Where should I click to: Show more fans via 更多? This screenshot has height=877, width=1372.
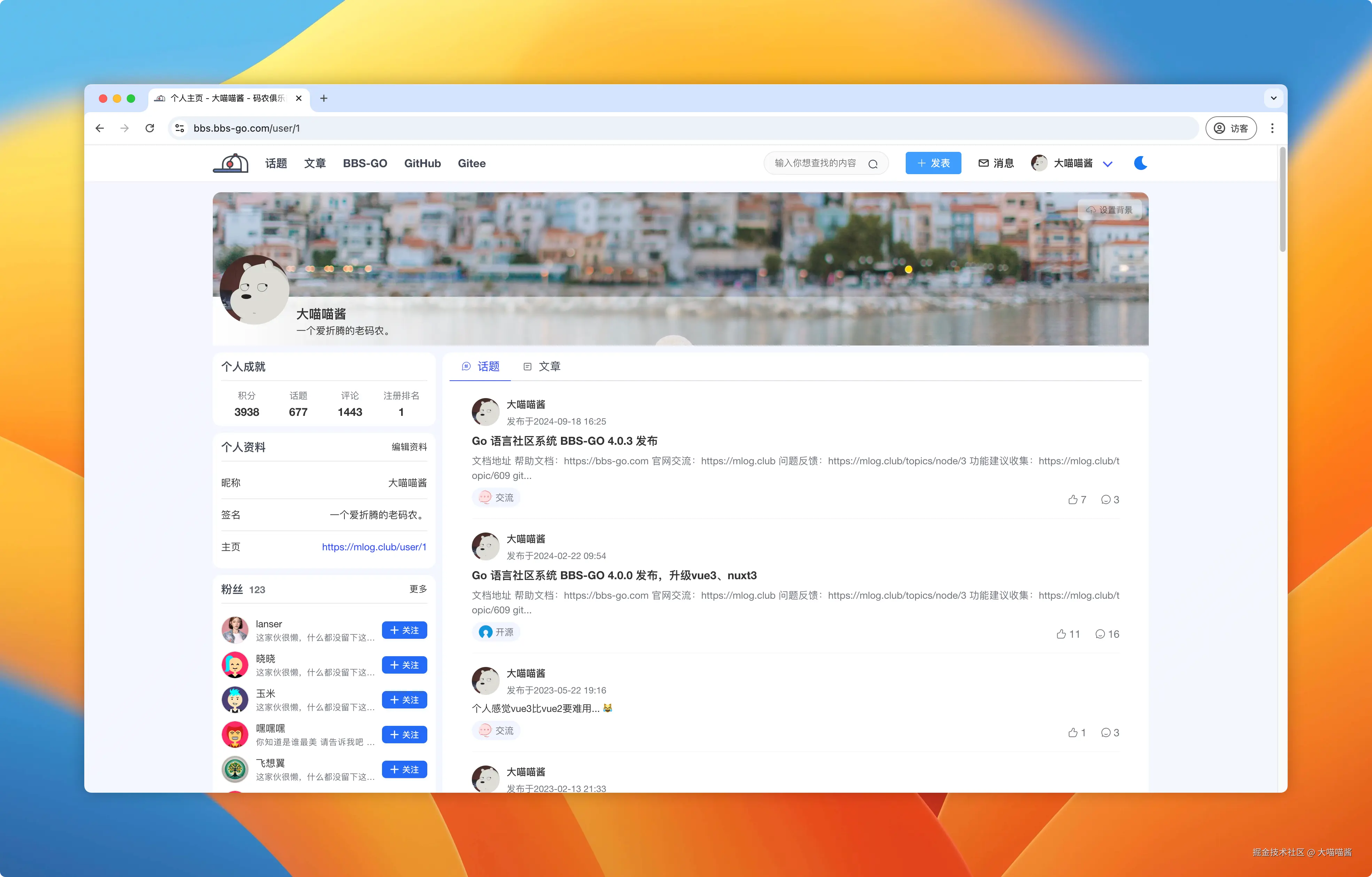point(418,589)
